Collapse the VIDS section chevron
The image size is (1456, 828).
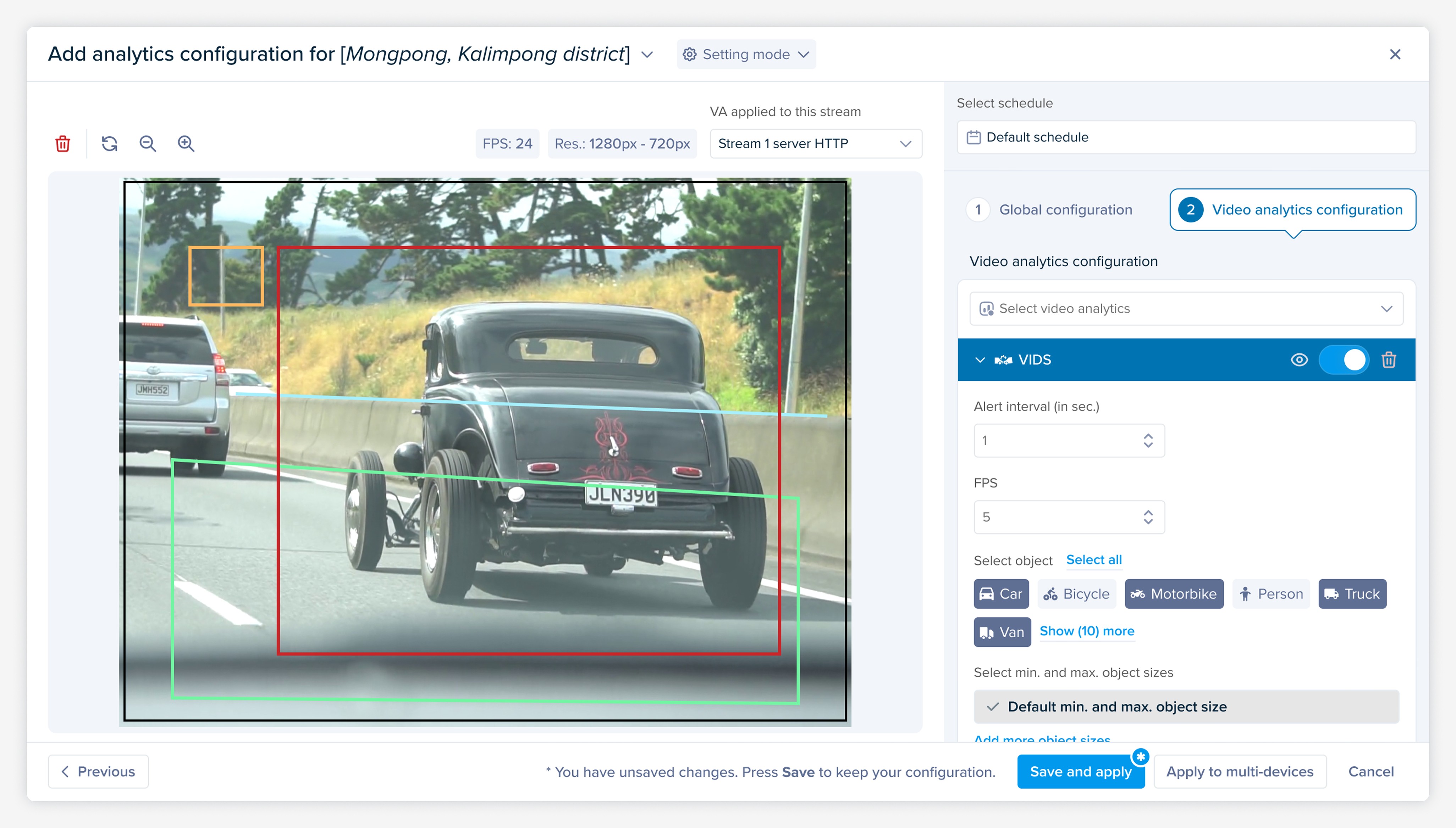point(980,360)
